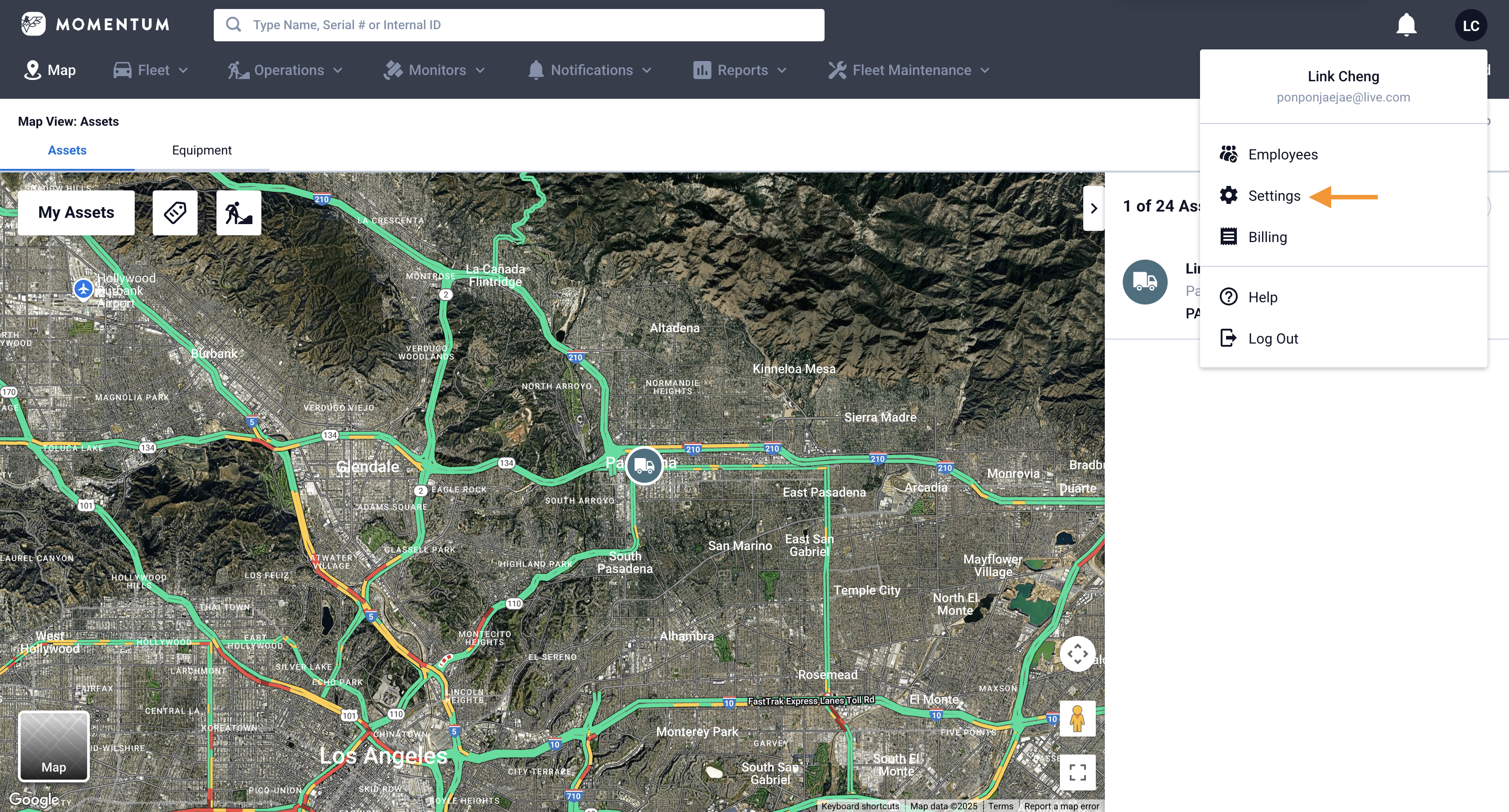Collapse the assets side panel chevron
The image size is (1509, 812).
pyautogui.click(x=1093, y=208)
